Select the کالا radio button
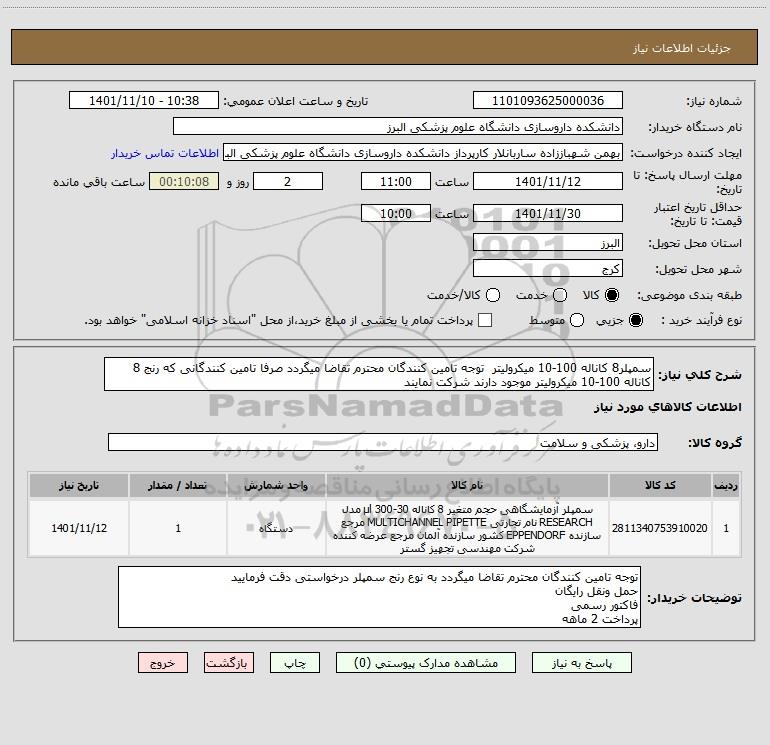The image size is (770, 745). tap(612, 295)
